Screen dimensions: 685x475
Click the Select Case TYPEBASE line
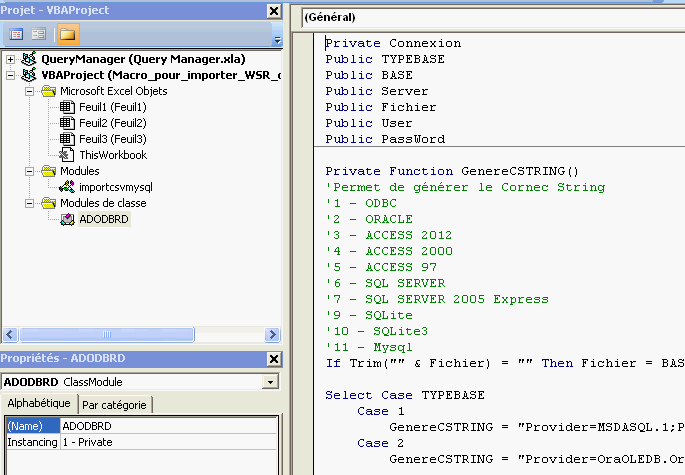(x=405, y=395)
